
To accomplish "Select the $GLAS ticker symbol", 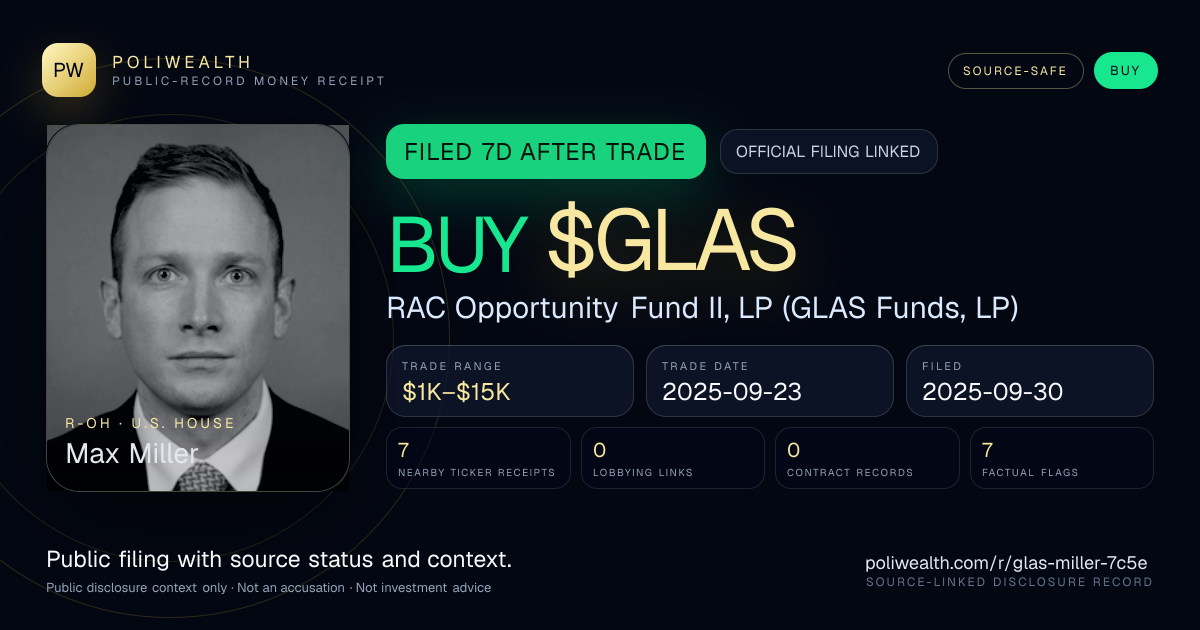I will coord(672,243).
